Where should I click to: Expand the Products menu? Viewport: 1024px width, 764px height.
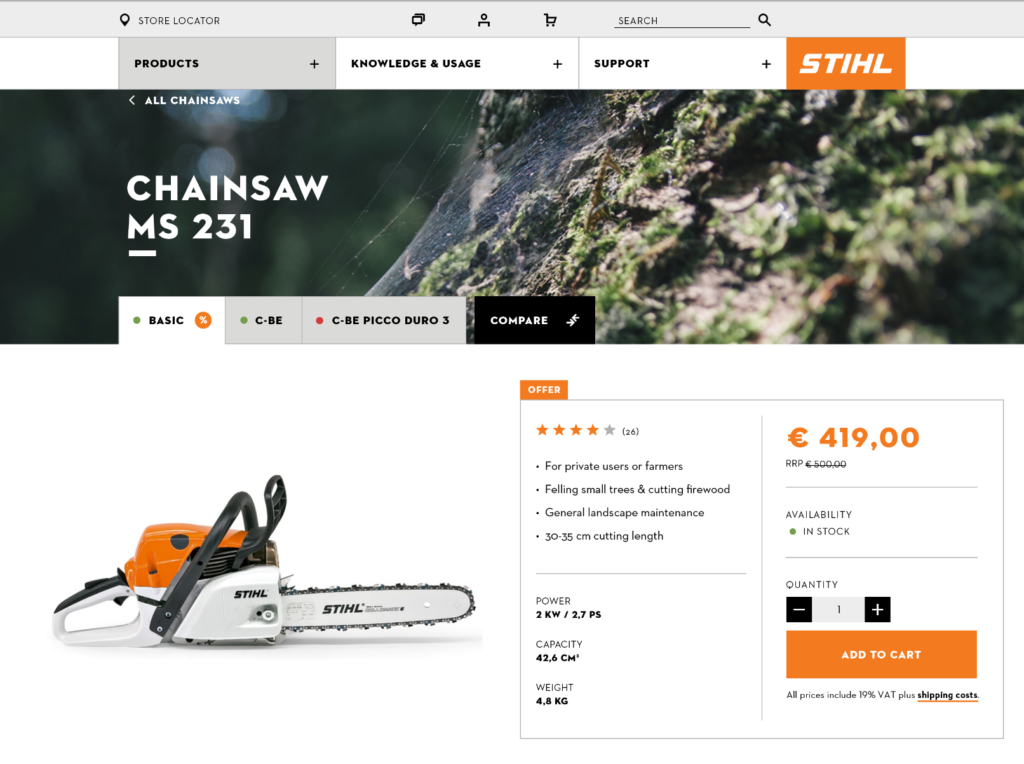[x=227, y=63]
